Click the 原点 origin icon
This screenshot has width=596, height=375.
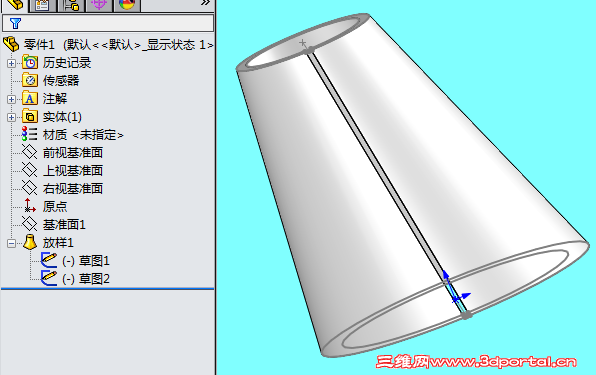click(x=30, y=206)
